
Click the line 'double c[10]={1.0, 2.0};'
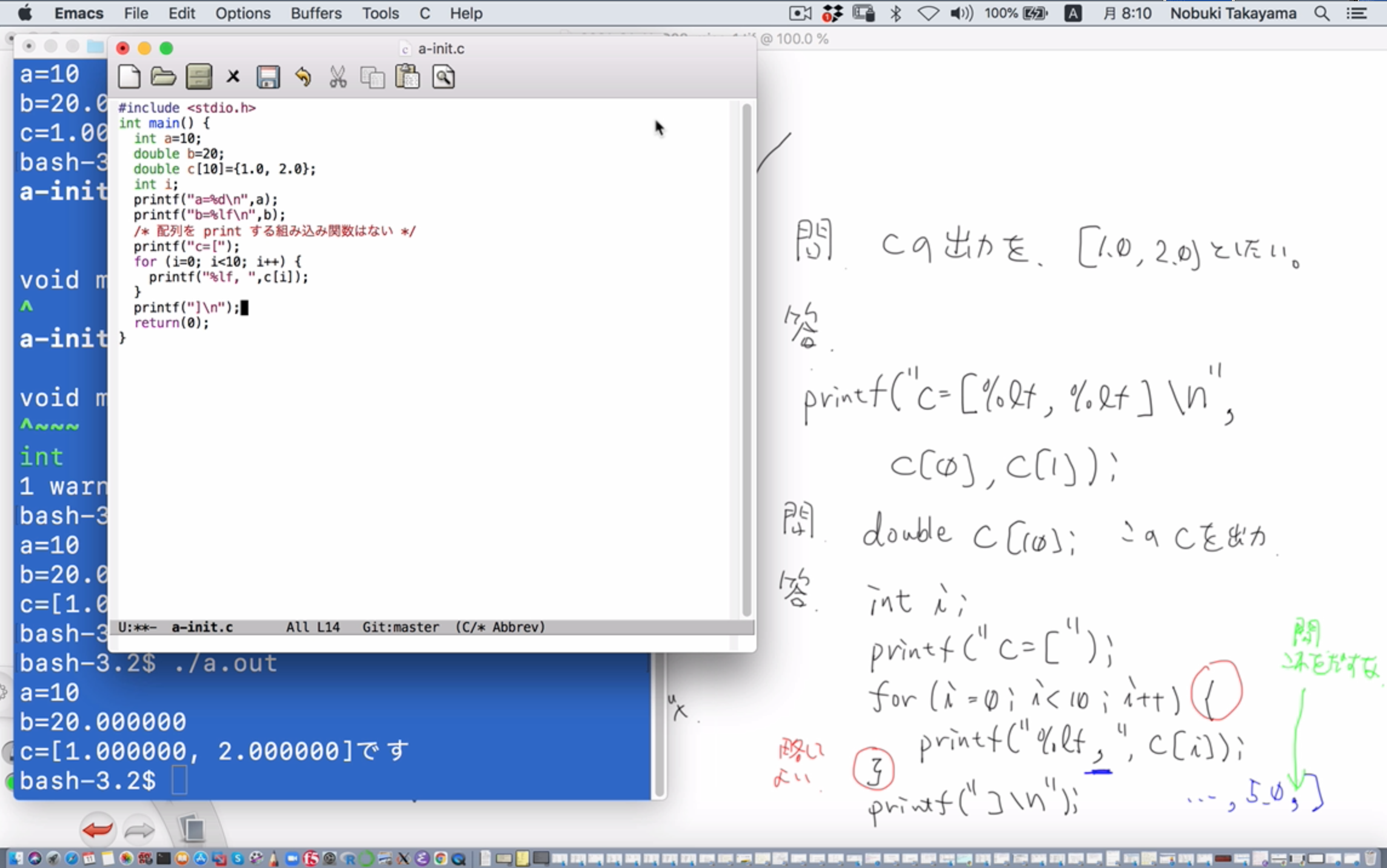point(224,169)
